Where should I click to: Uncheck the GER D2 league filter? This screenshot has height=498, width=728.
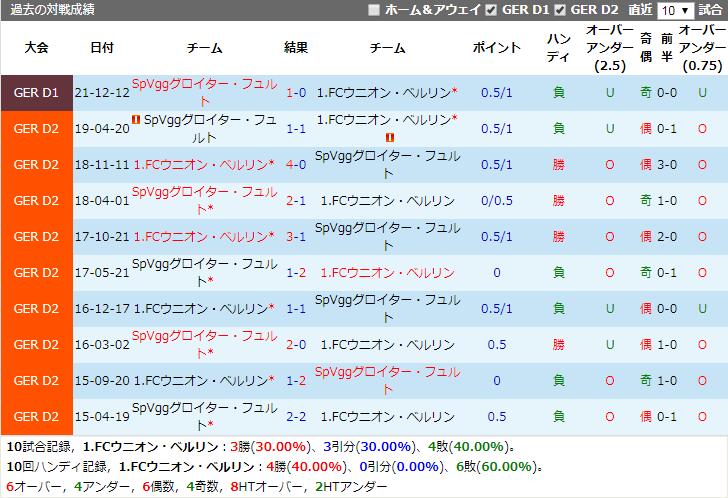(x=560, y=10)
